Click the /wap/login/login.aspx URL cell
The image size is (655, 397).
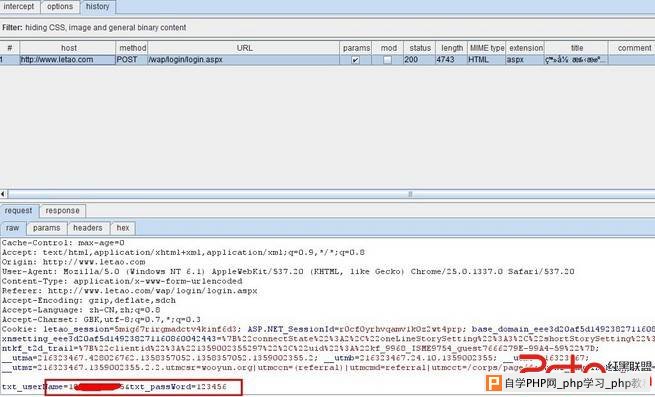coord(244,60)
